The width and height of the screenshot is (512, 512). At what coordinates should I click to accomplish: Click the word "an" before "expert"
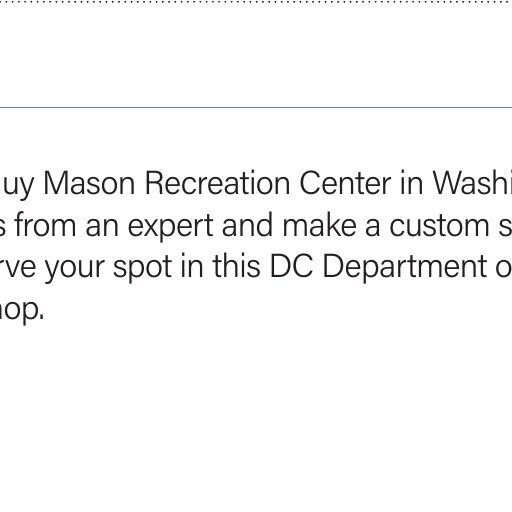tap(102, 227)
